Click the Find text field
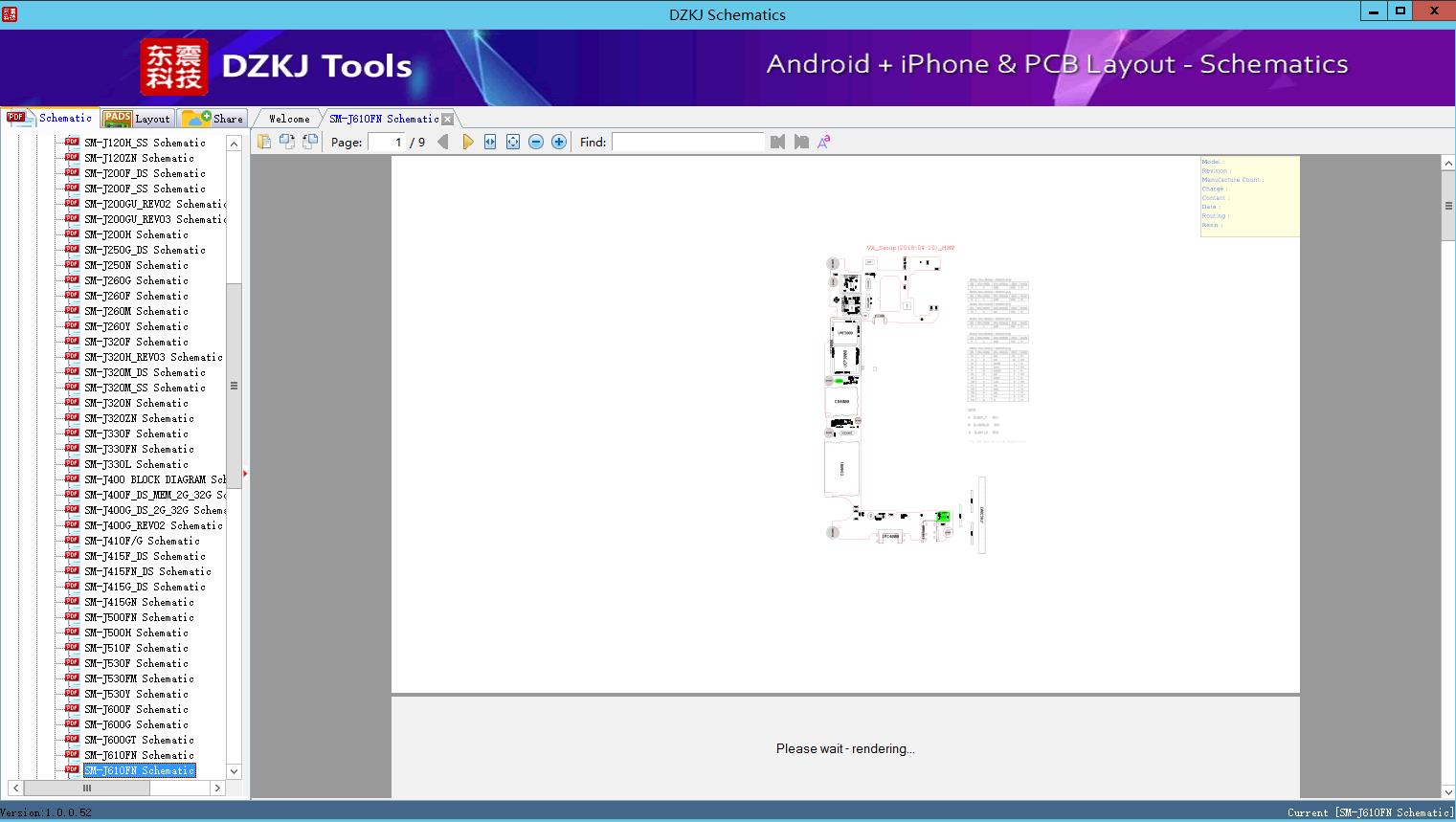This screenshot has height=822, width=1456. coord(688,142)
